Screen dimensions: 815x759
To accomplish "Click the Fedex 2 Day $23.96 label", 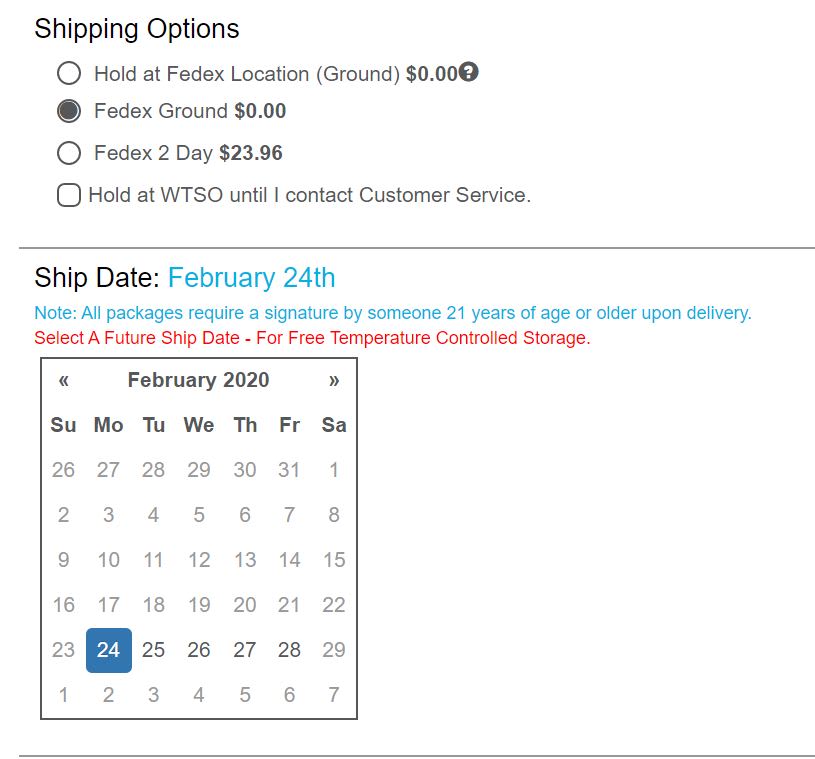I will pyautogui.click(x=188, y=153).
